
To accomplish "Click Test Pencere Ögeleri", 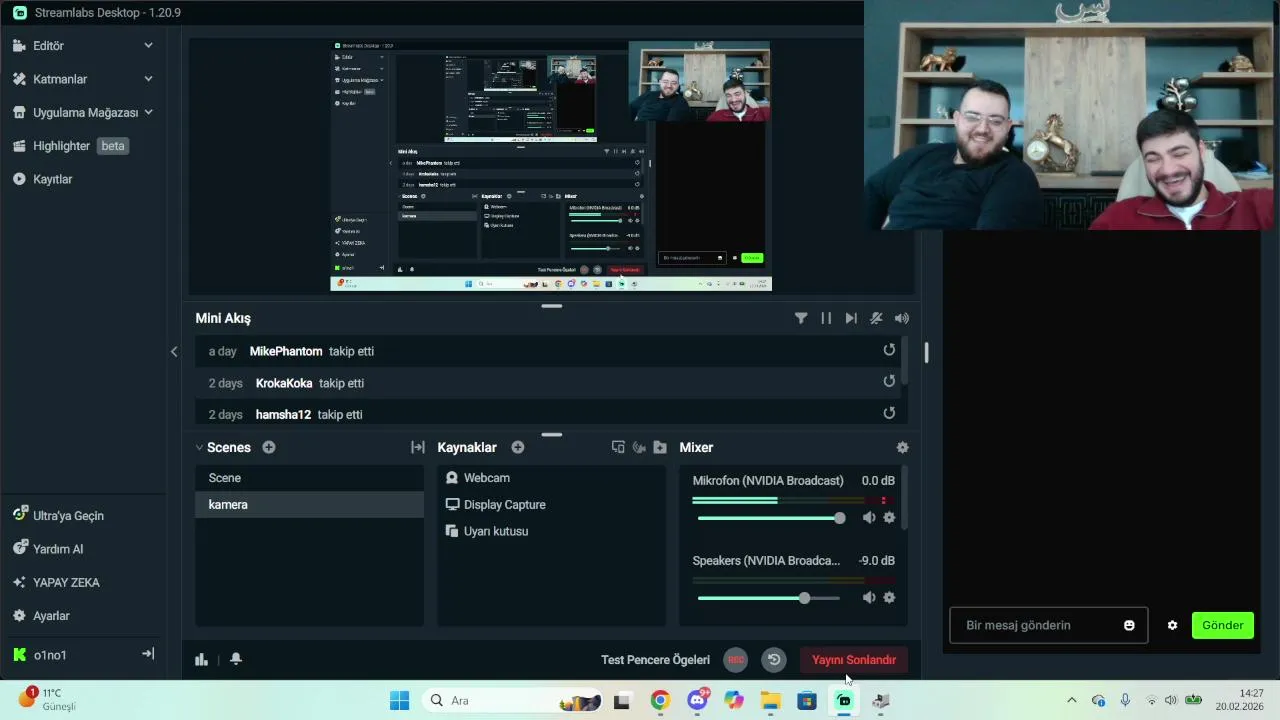I will pos(655,660).
